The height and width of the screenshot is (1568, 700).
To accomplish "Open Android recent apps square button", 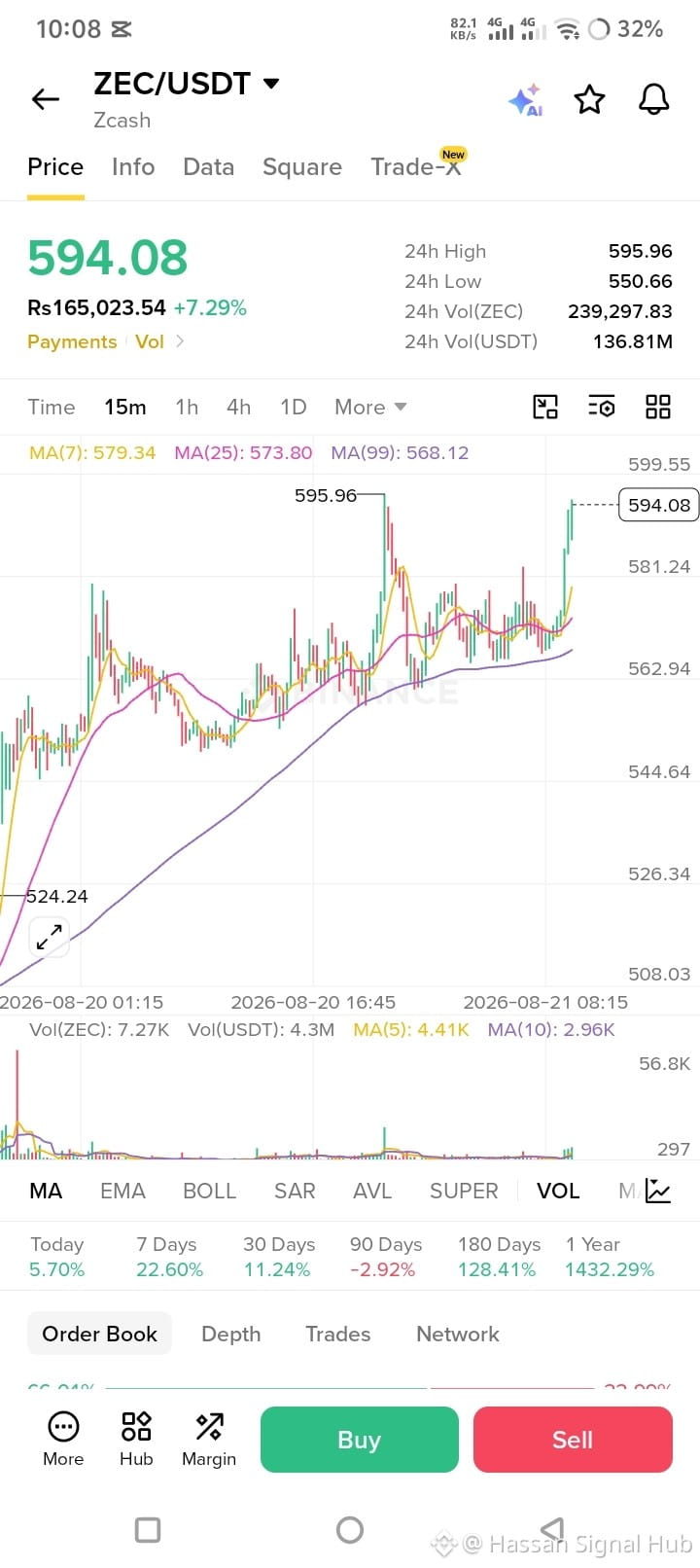I will (148, 1530).
